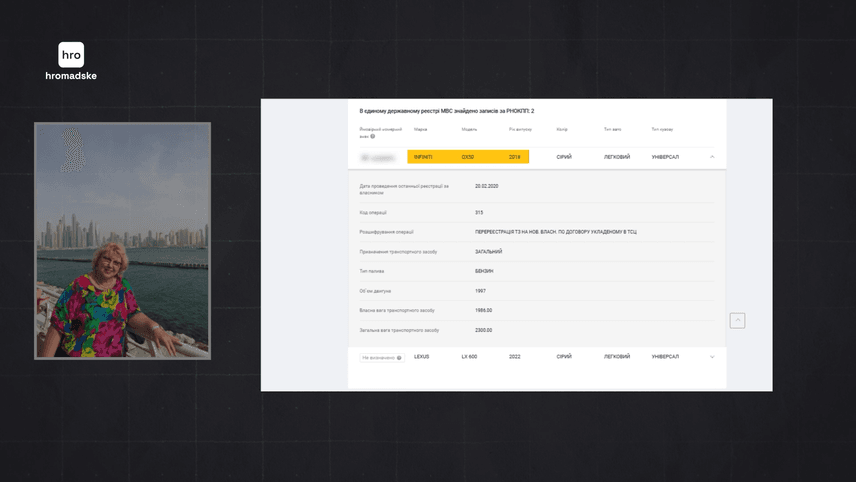This screenshot has width=856, height=482.
Task: Click the fuel type 'БЕНЗИН' value
Action: pyautogui.click(x=484, y=271)
